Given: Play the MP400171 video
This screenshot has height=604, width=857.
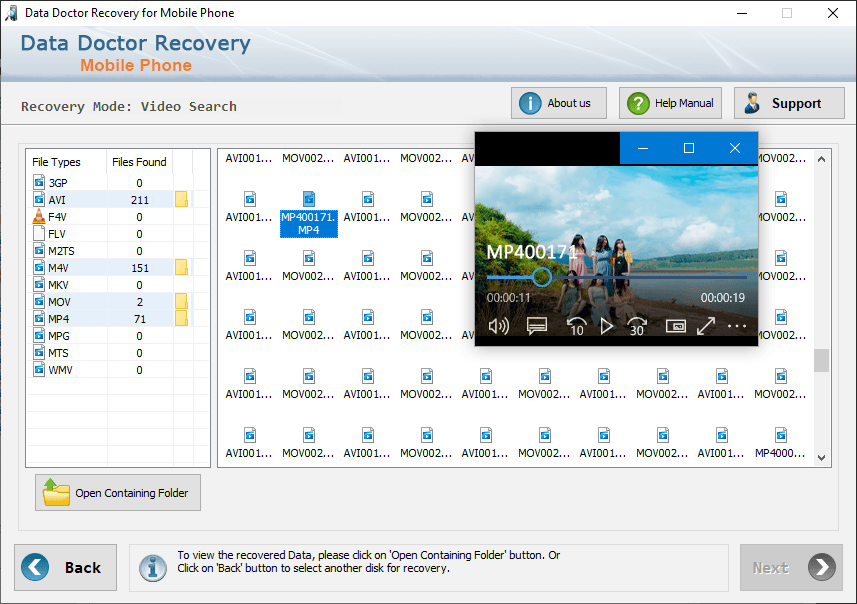Looking at the screenshot, I should (x=606, y=326).
